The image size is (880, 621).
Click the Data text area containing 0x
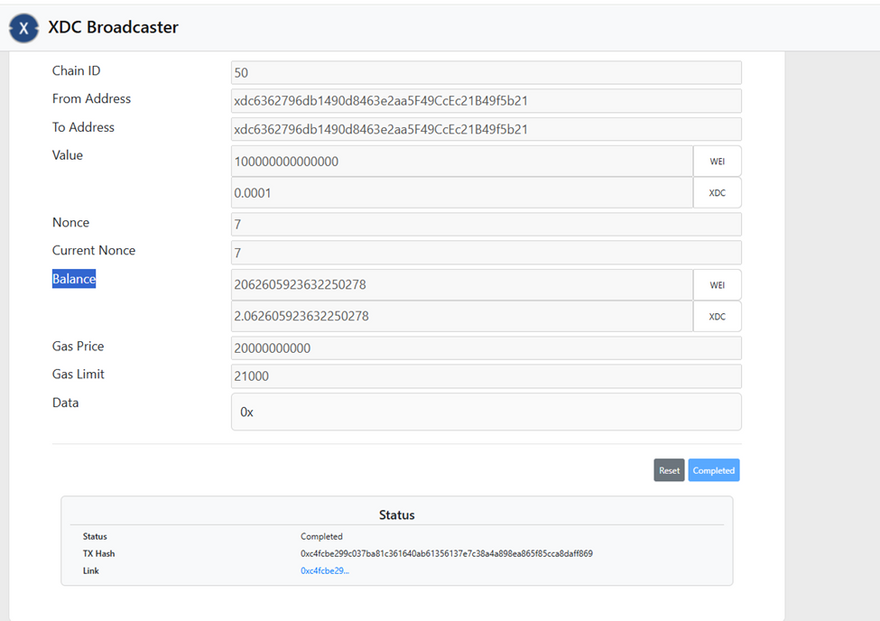click(486, 412)
